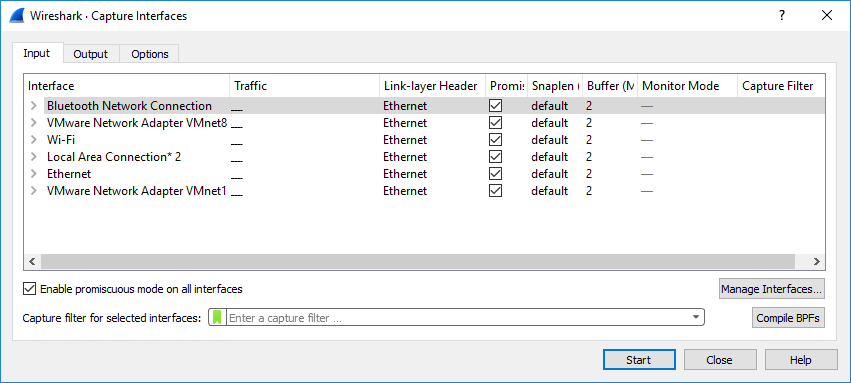Click the Snaplen column header

tap(555, 86)
